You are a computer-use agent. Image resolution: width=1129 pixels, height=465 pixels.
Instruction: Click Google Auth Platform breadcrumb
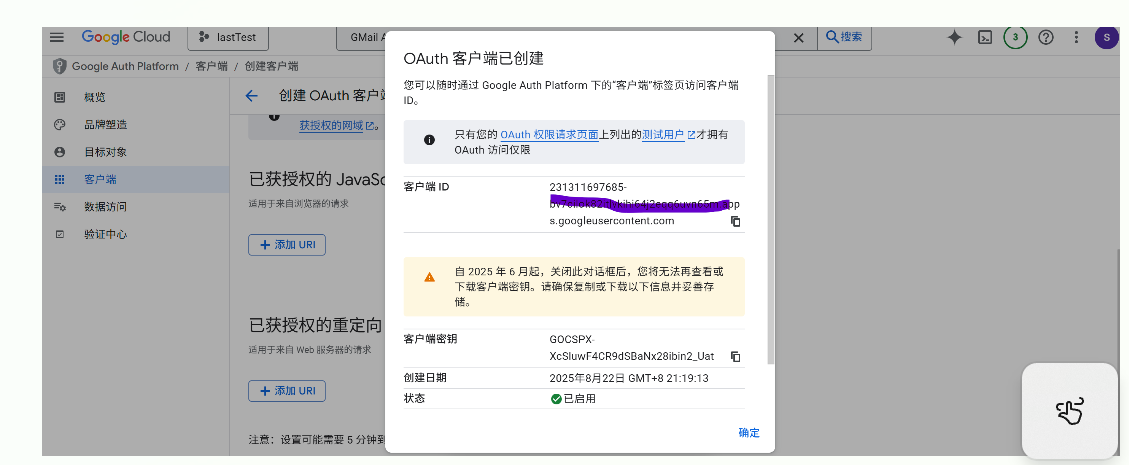click(125, 66)
